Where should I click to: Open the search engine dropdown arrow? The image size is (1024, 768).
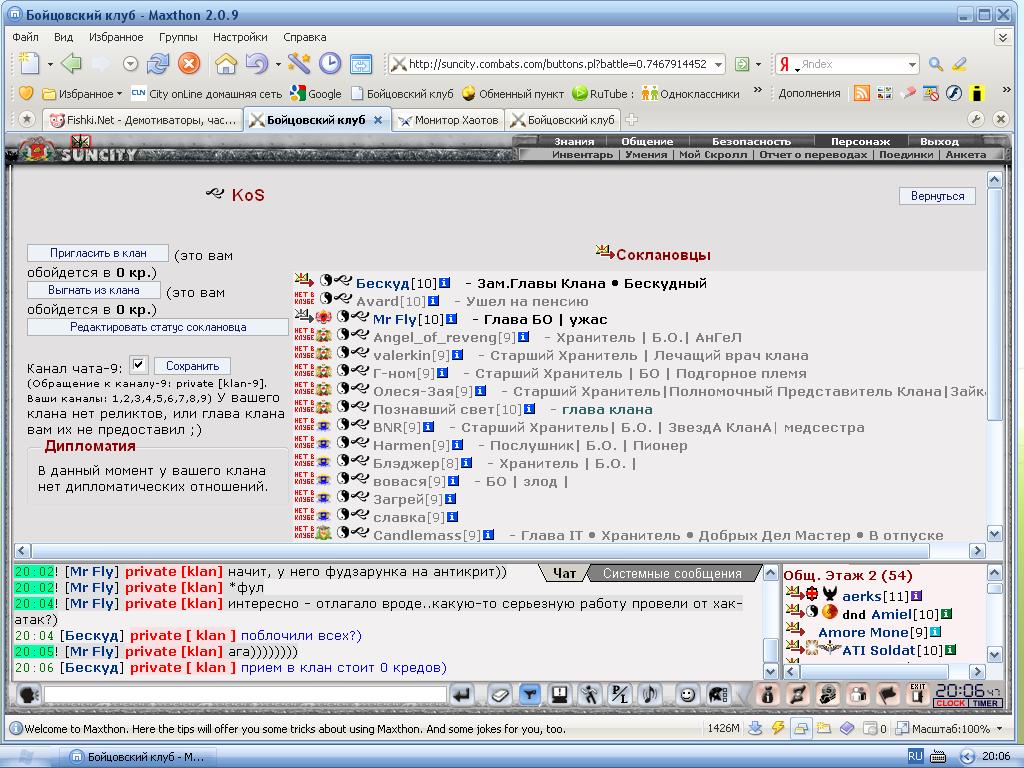tap(912, 64)
